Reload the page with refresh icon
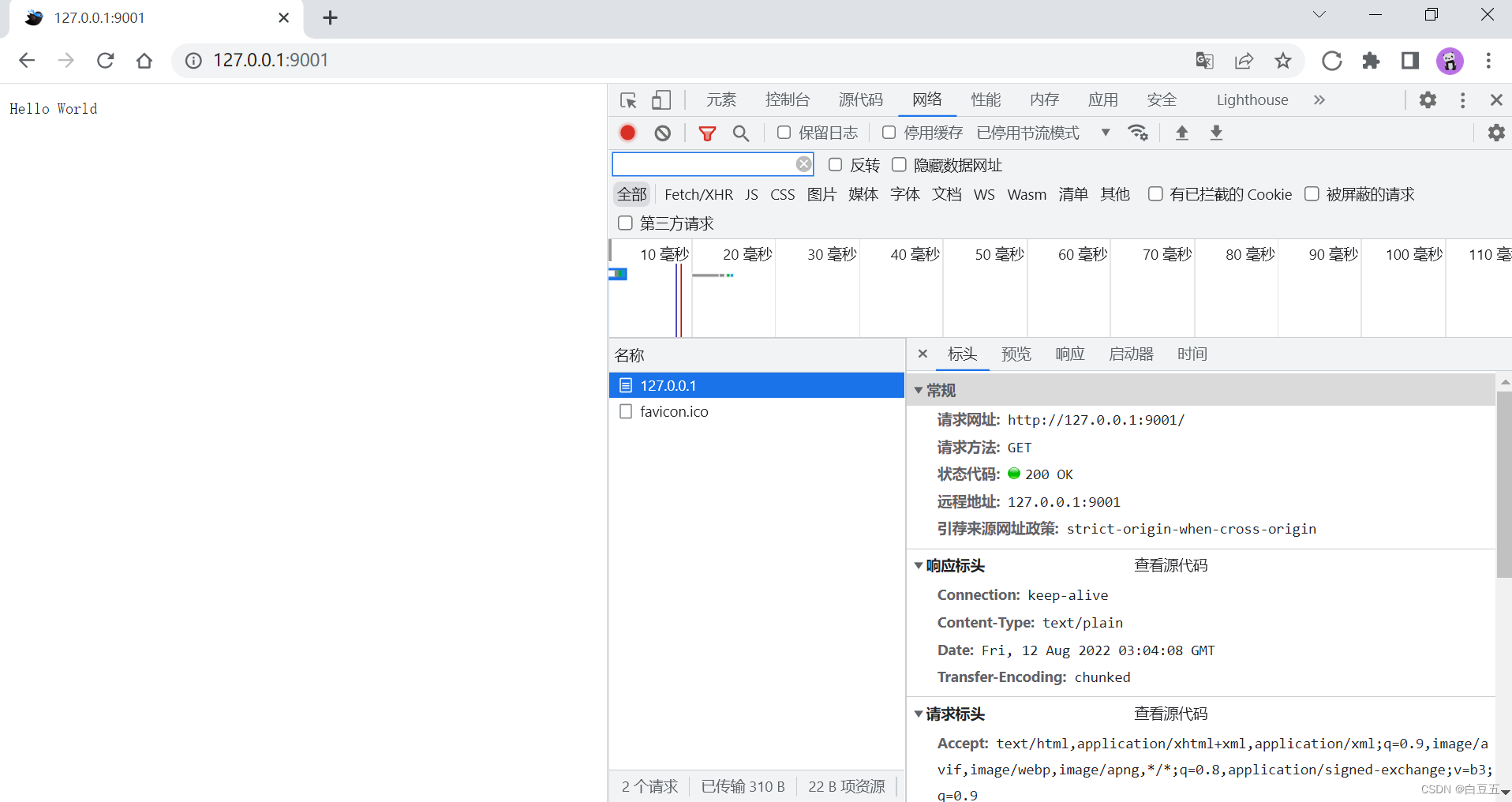The height and width of the screenshot is (802, 1512). coord(105,61)
